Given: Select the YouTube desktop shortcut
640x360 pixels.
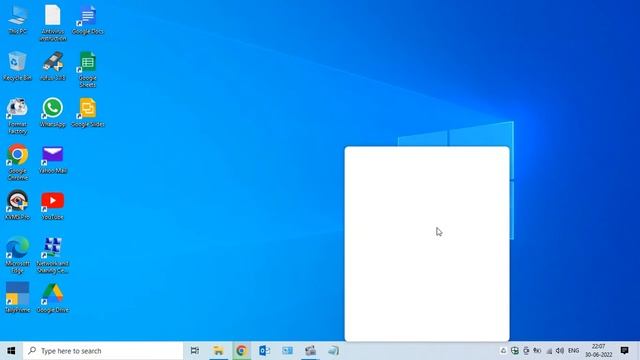Looking at the screenshot, I should point(53,205).
